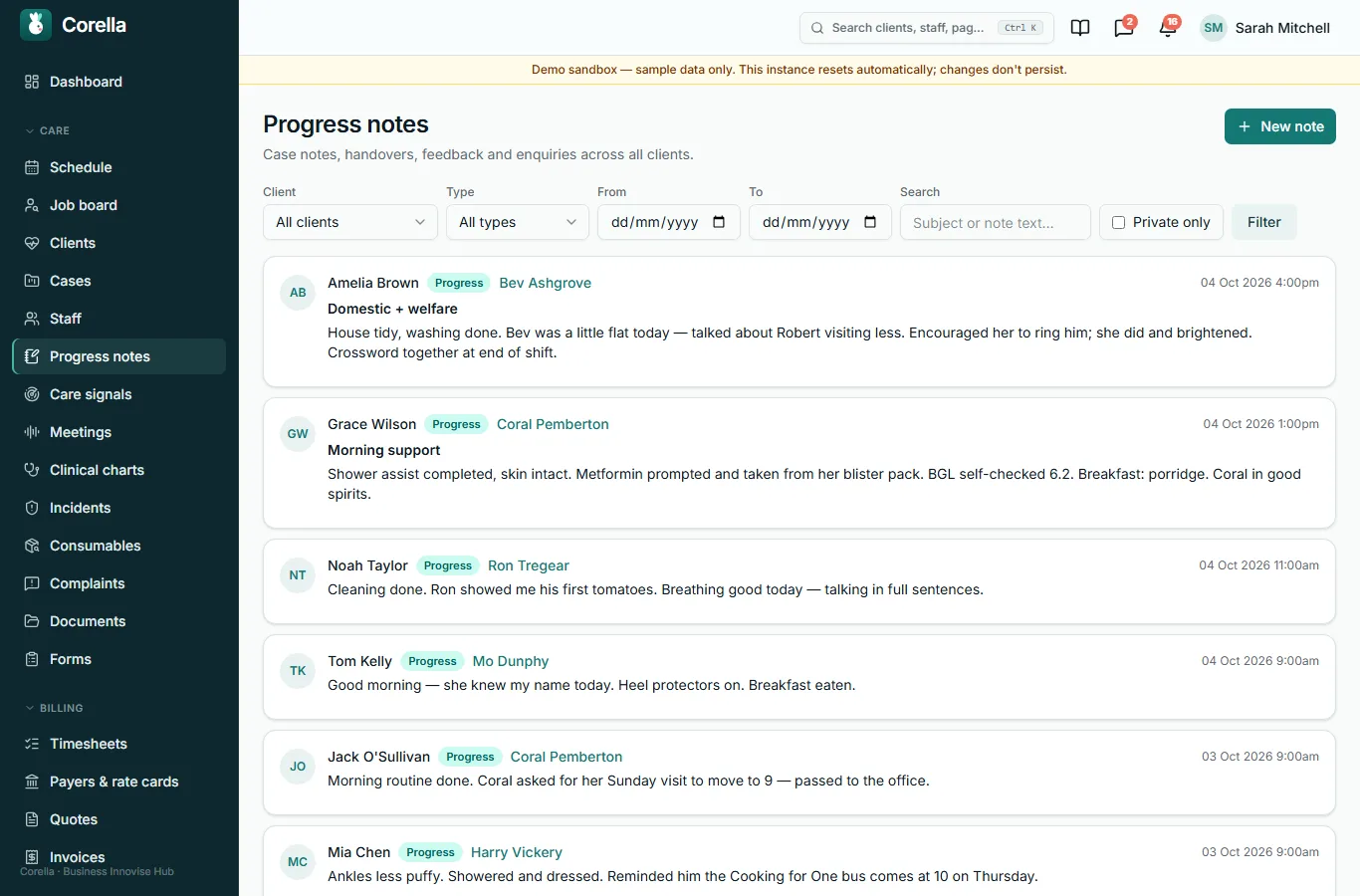Click the Complaints message icon
1360x896 pixels.
pyautogui.click(x=32, y=583)
